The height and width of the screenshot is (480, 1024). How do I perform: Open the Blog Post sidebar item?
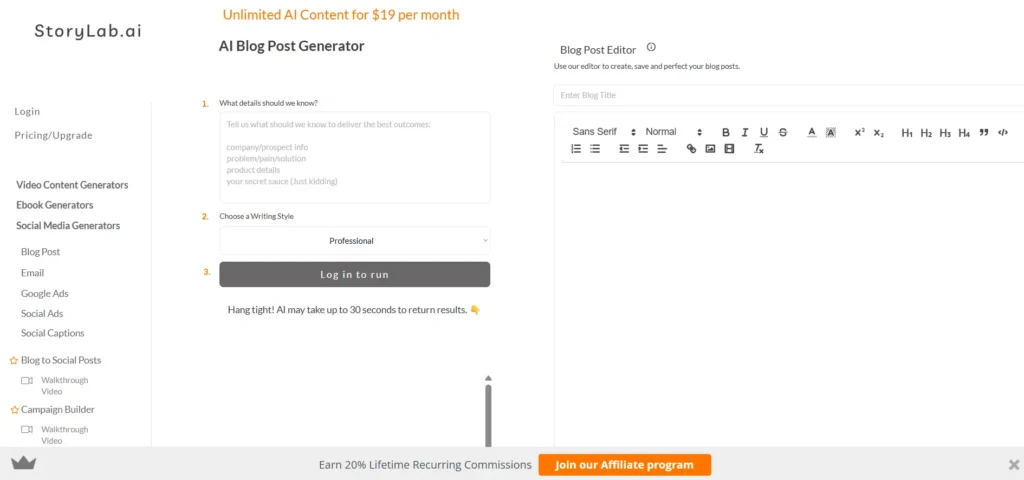[41, 252]
